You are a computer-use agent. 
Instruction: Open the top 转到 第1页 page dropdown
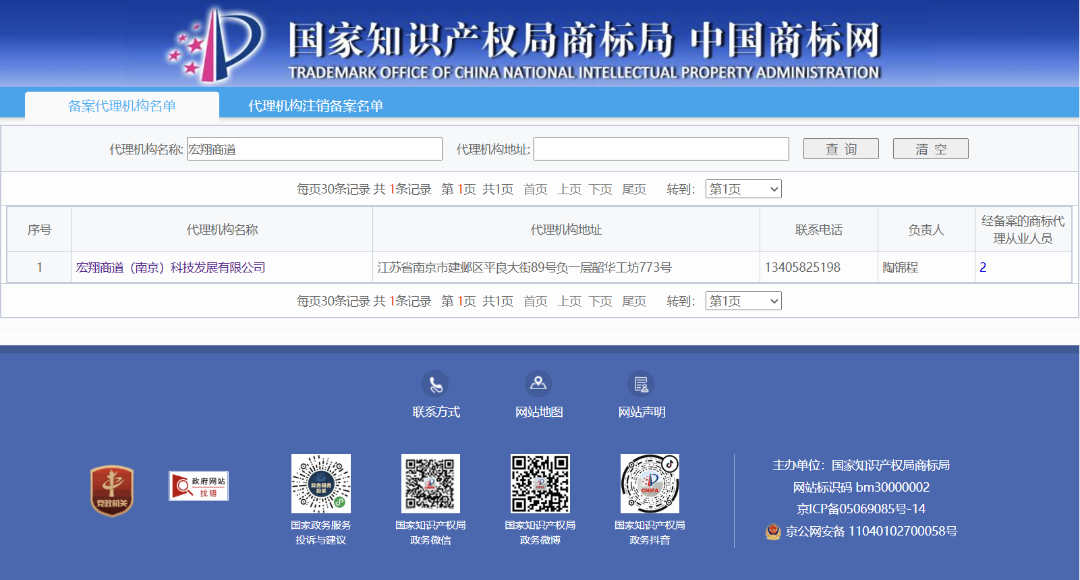point(743,189)
